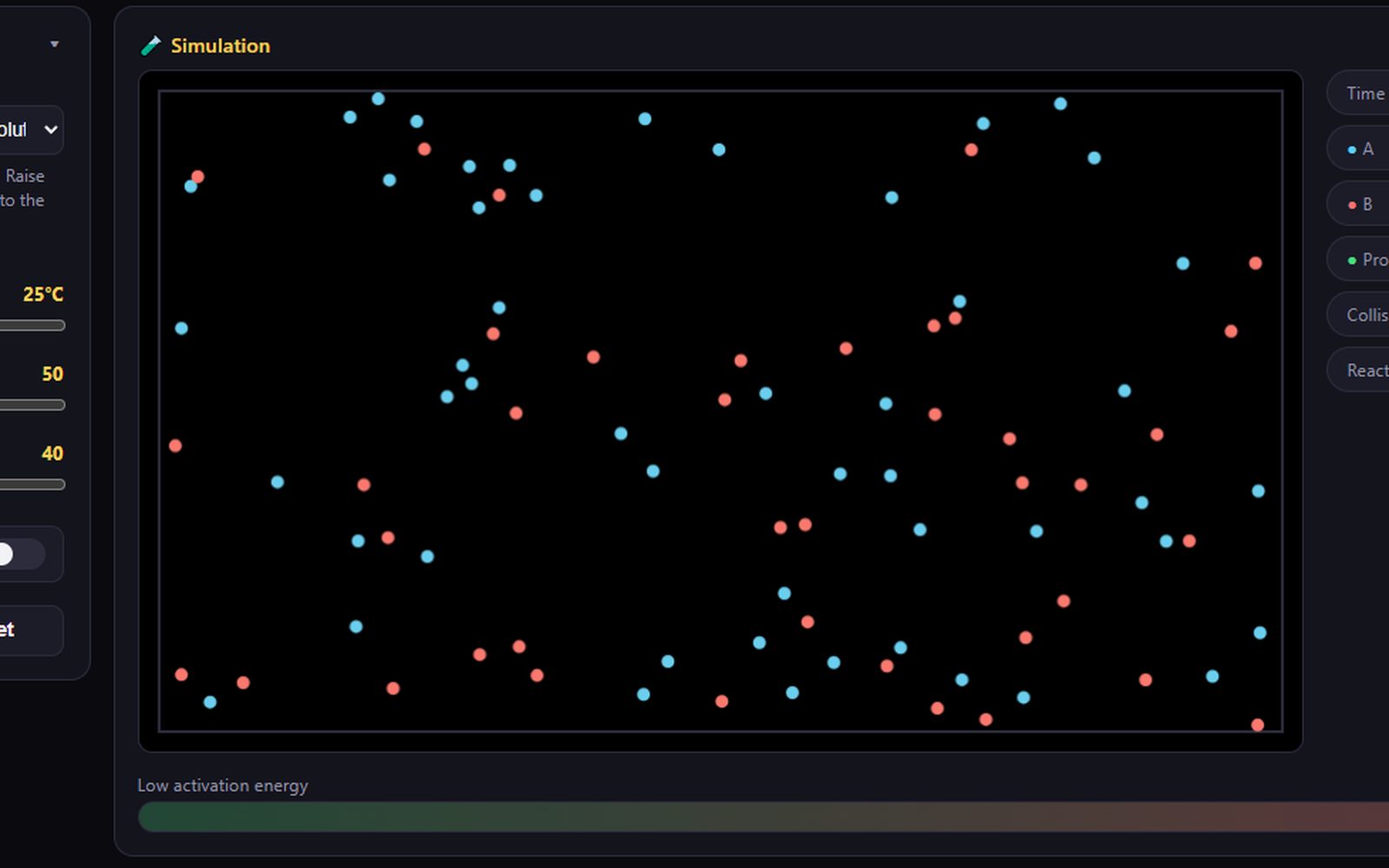
Task: Click the "Raise" hint text in the left panel
Action: click(25, 176)
